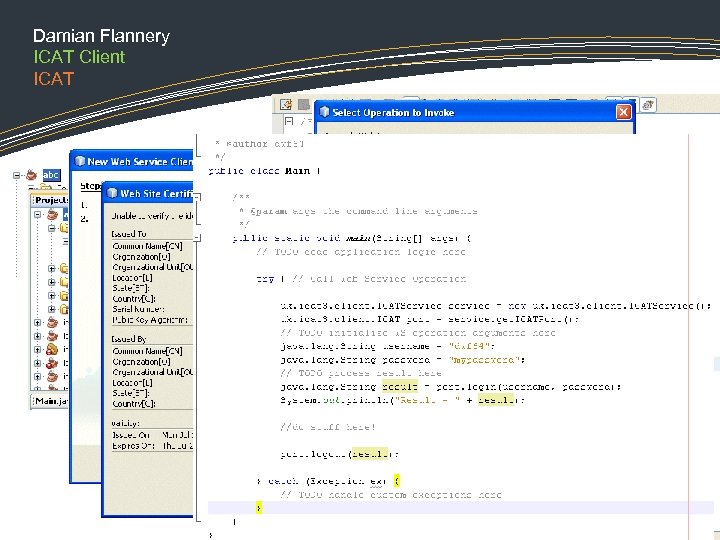The image size is (720, 540).
Task: Click the red coffee cup project icon in the Projects tree
Action: pyautogui.click(x=52, y=363)
